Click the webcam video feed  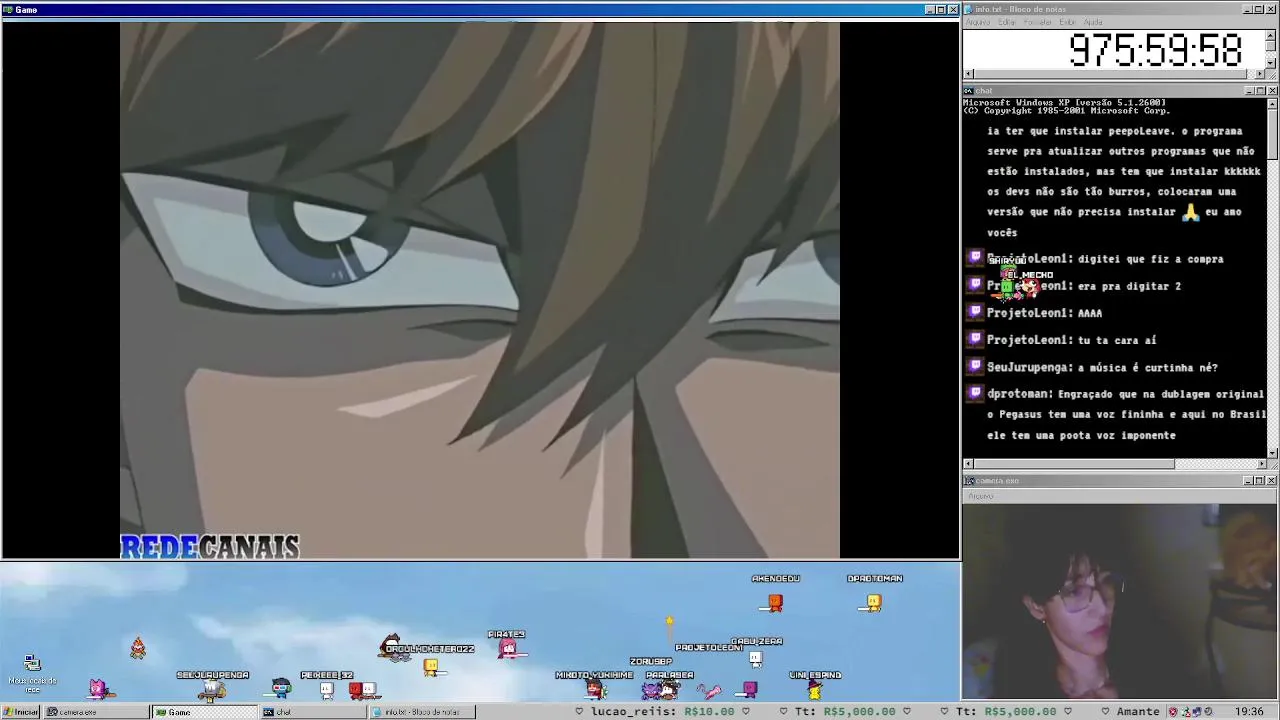[x=1120, y=601]
